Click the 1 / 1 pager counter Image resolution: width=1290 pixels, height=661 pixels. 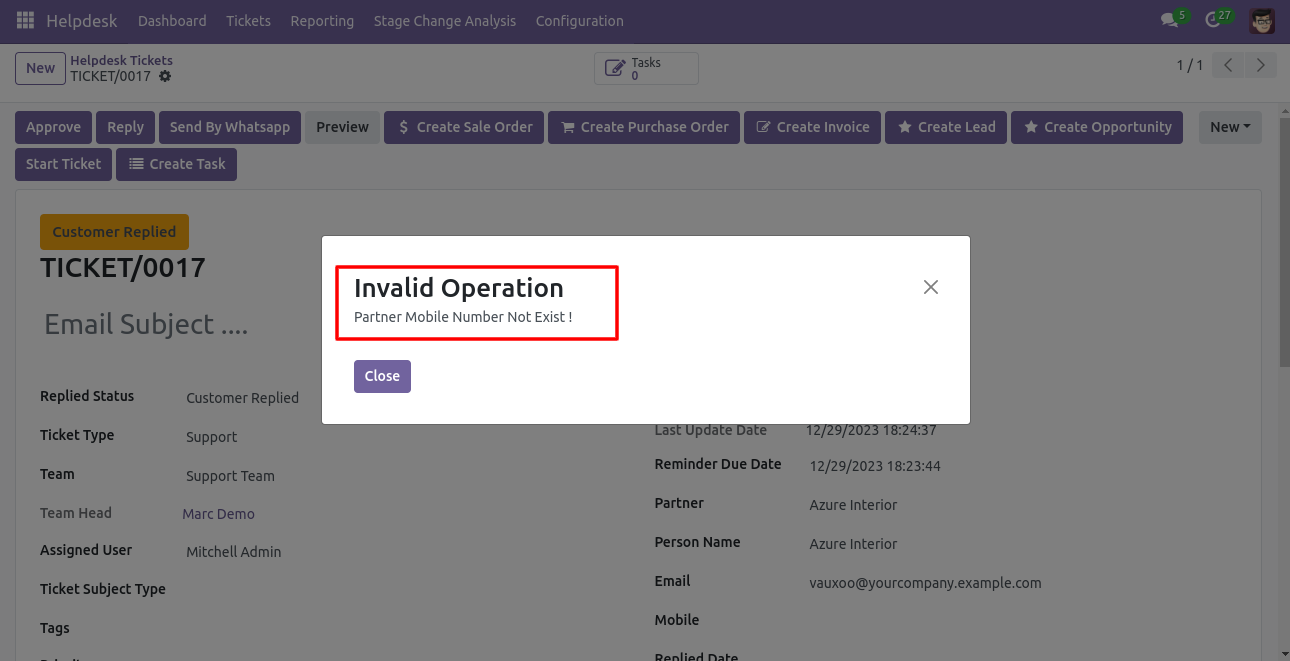(x=1190, y=65)
